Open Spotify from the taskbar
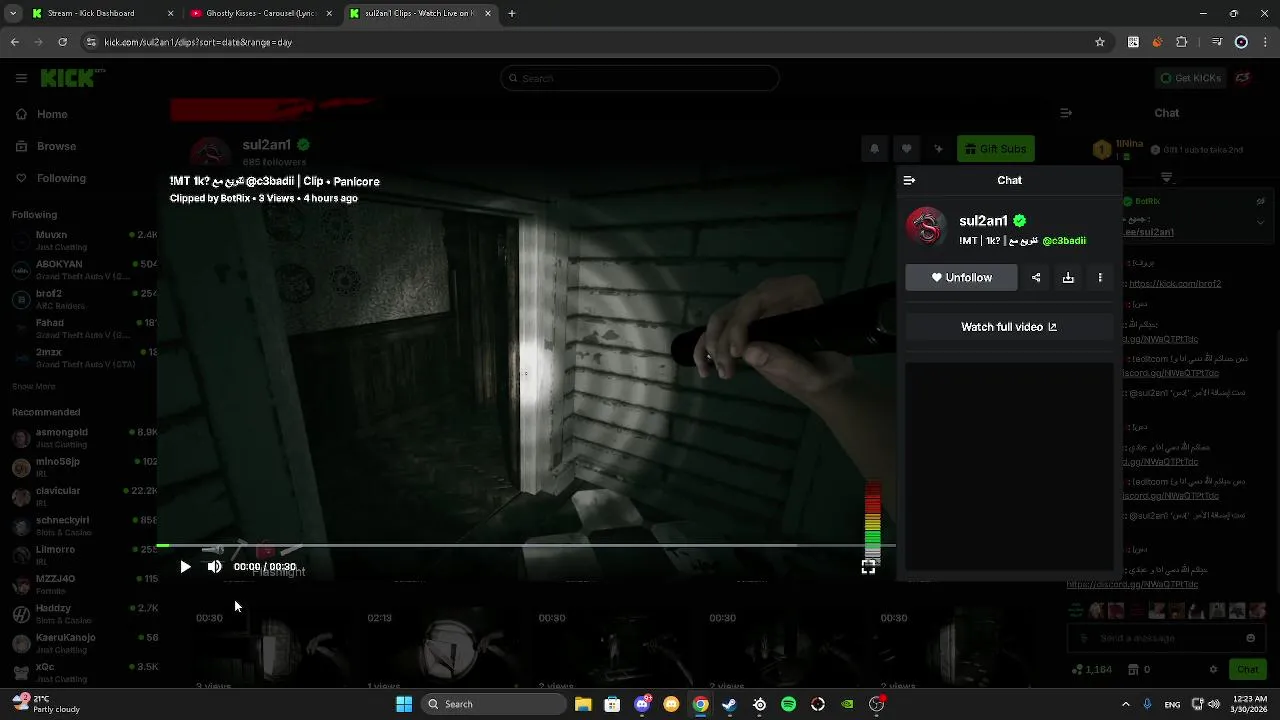Screen dimensions: 1280x720 pos(788,704)
